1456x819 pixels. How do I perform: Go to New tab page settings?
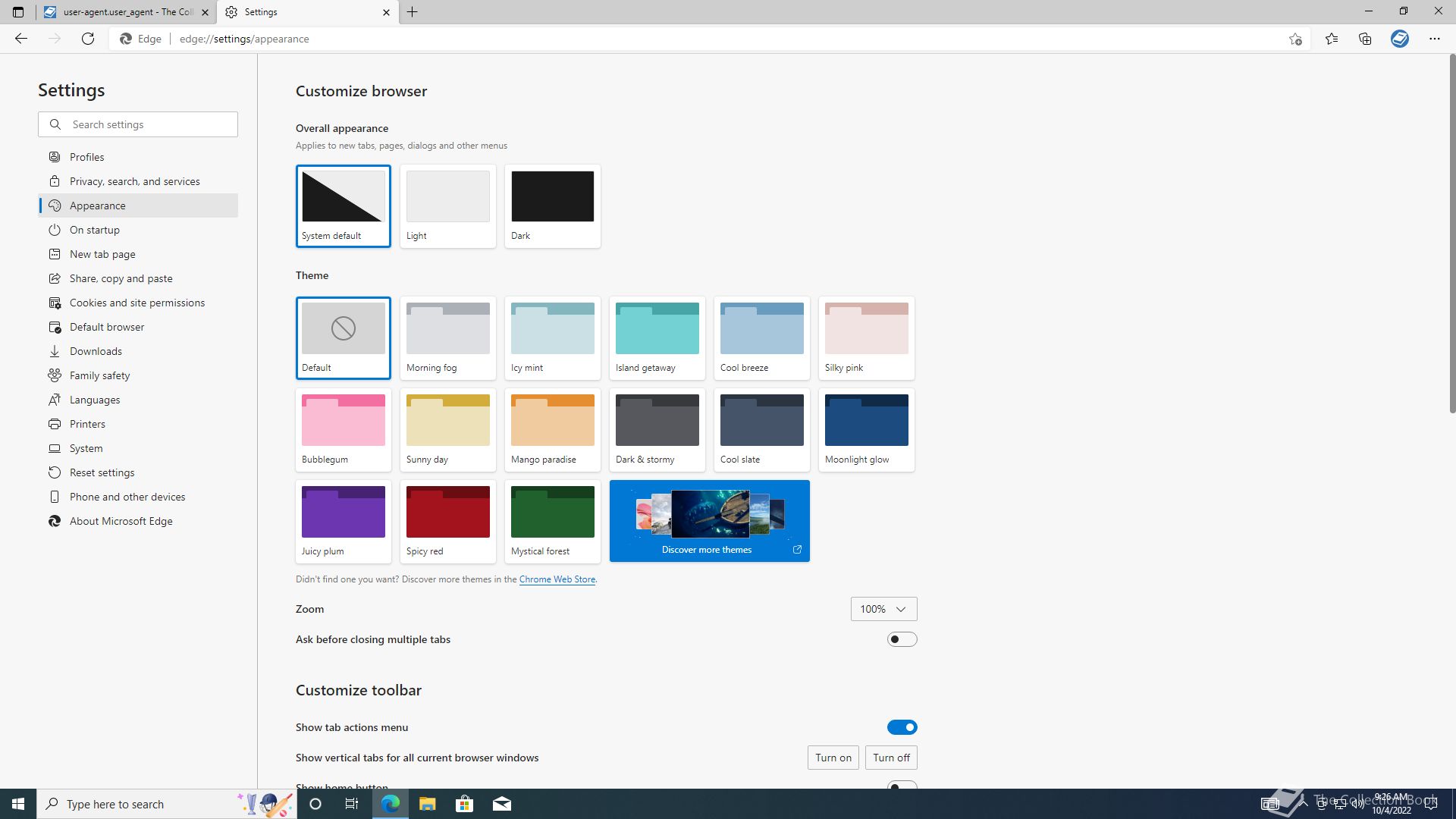pos(138,254)
